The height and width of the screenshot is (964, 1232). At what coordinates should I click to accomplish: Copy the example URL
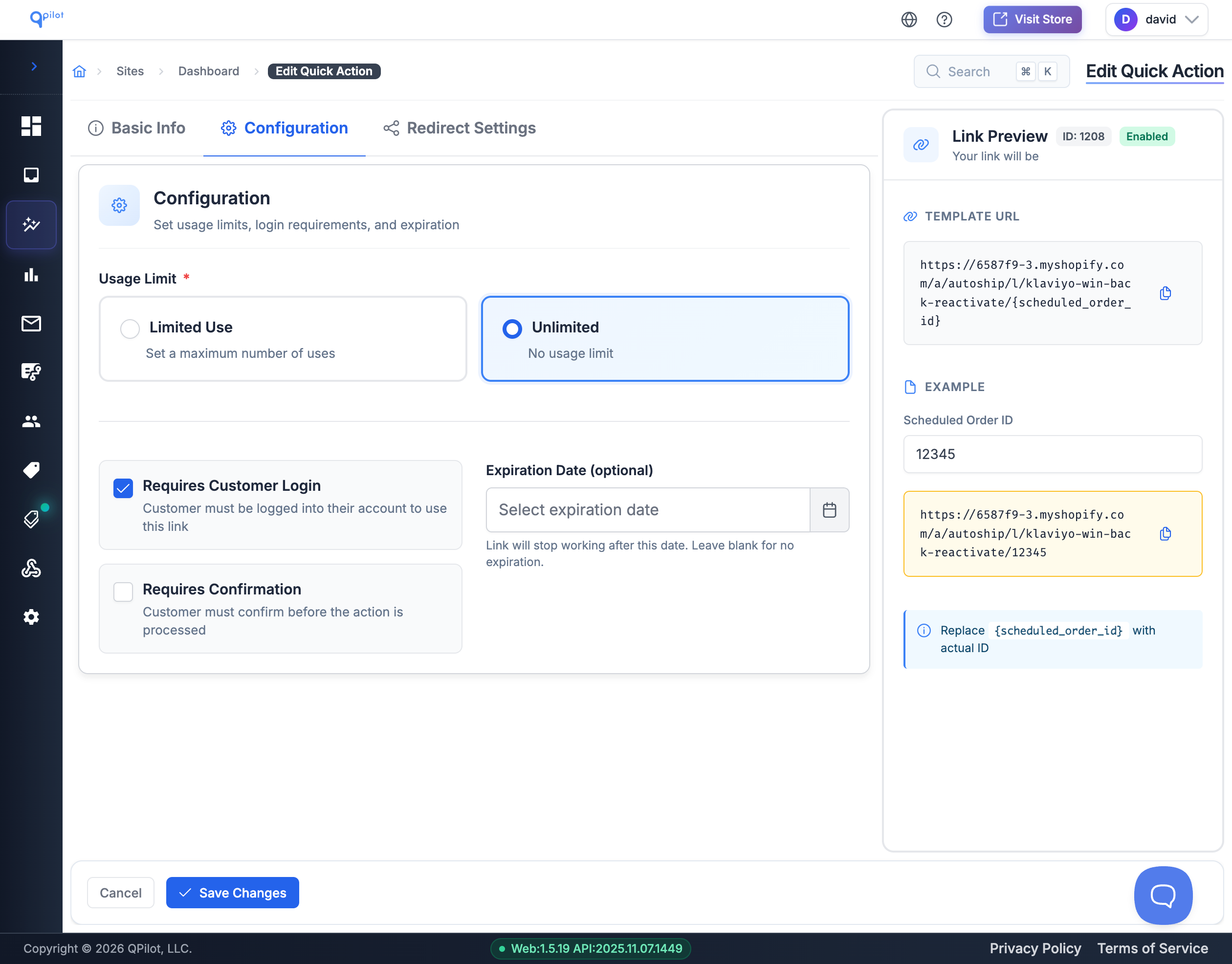(x=1165, y=533)
